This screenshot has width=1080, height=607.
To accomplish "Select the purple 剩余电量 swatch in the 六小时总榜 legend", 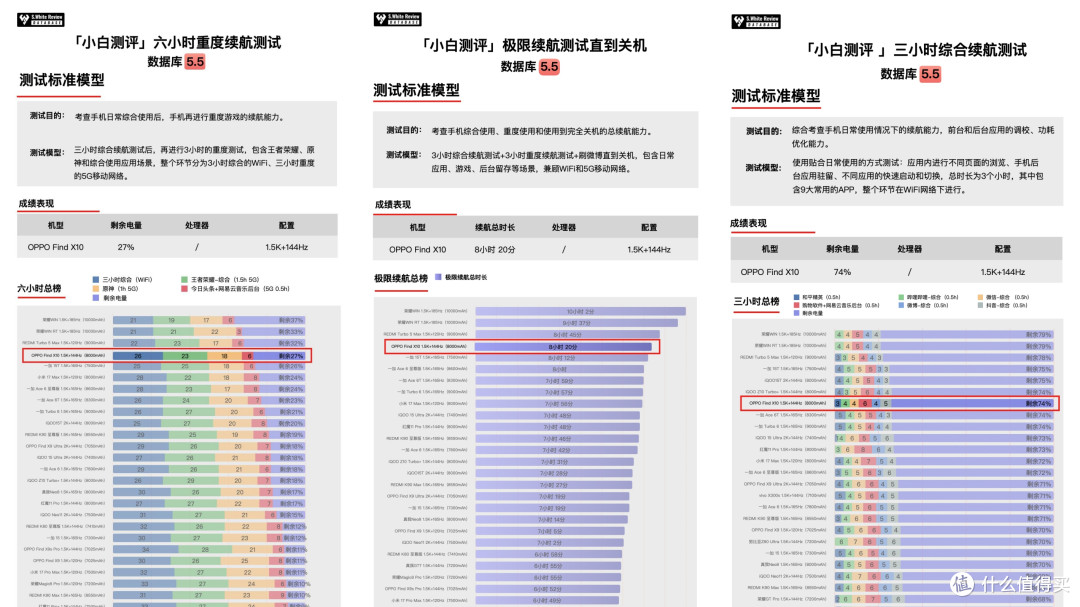I will [96, 298].
